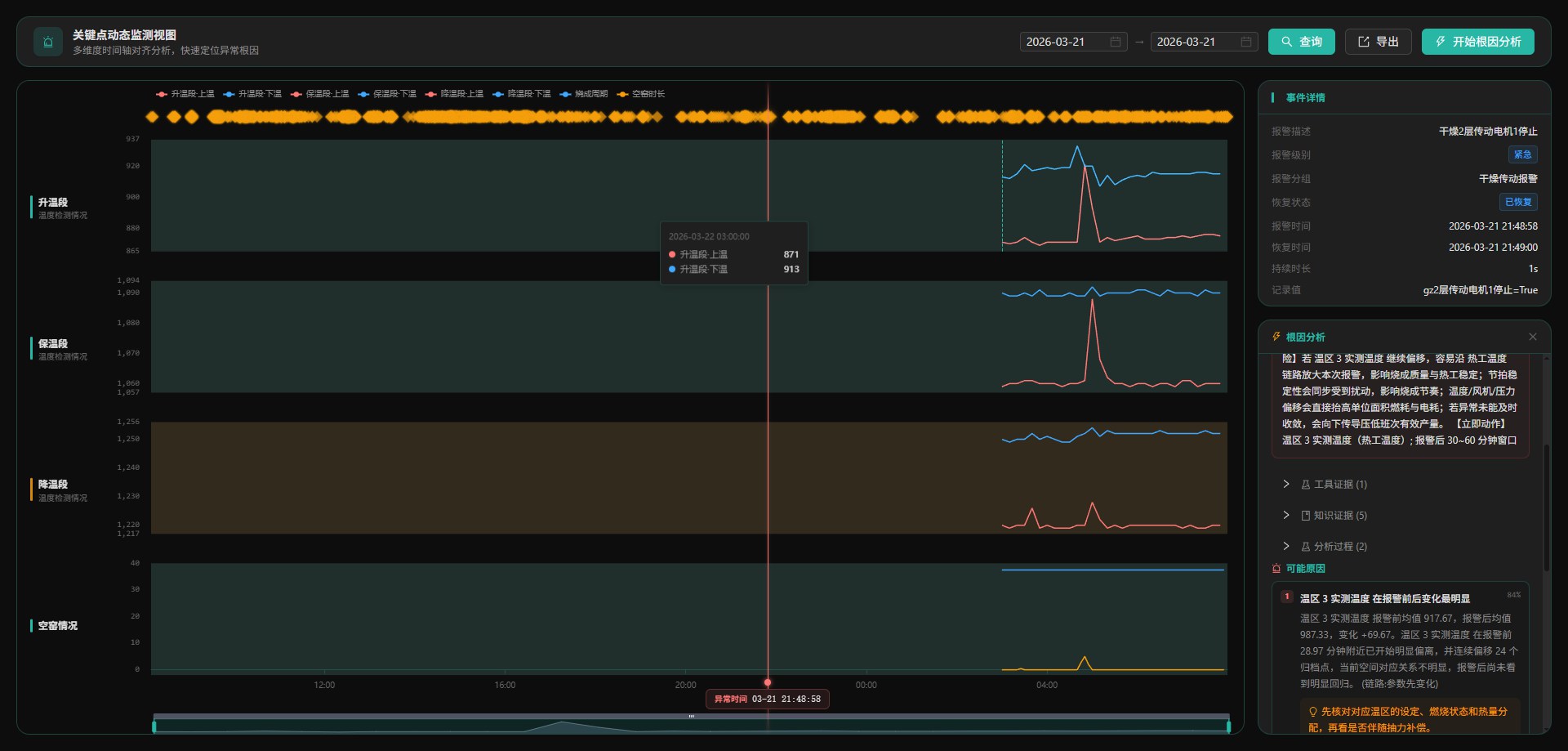The image size is (1568, 751).
Task: Click the siren icon beside 可能原因
Action: 1276,569
